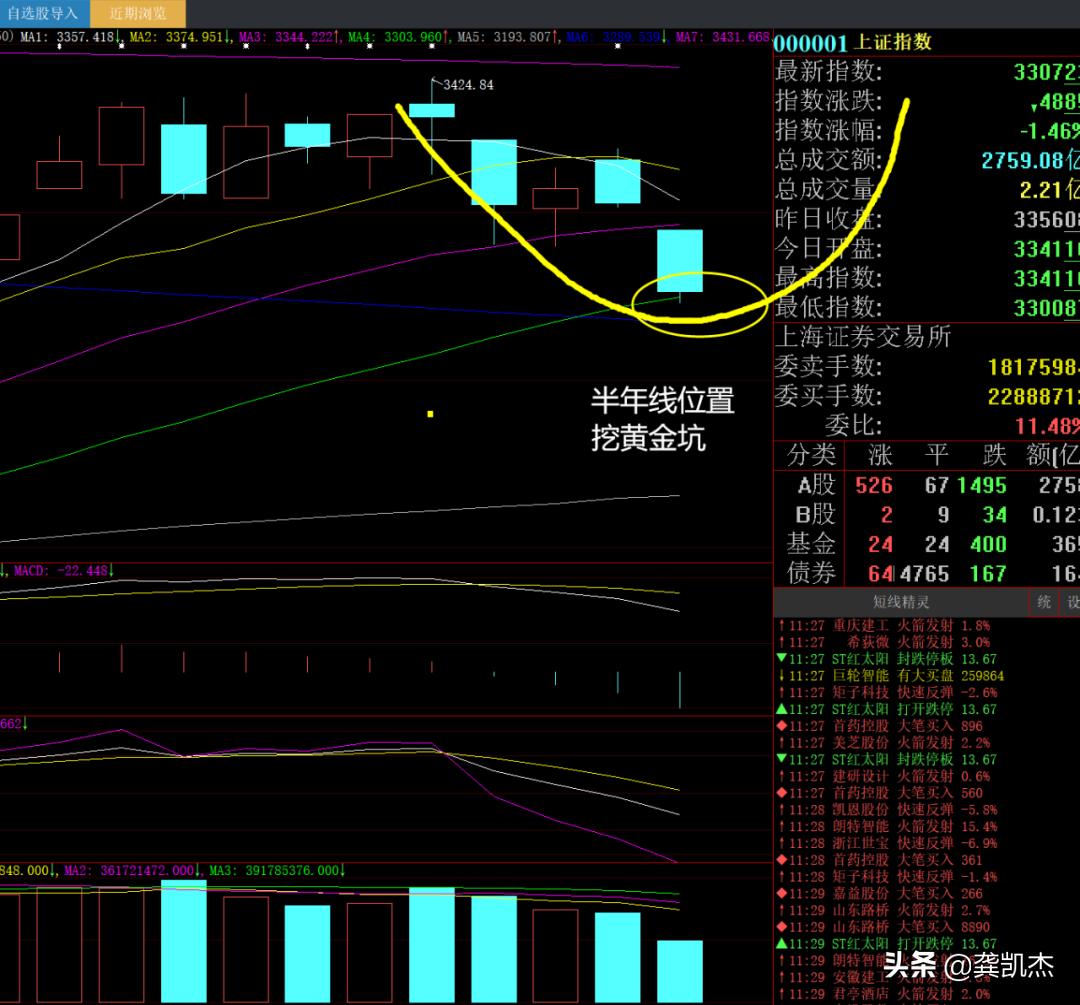Viewport: 1080px width, 1005px height.
Task: Switch to the 近期浏览 tab
Action: click(137, 14)
